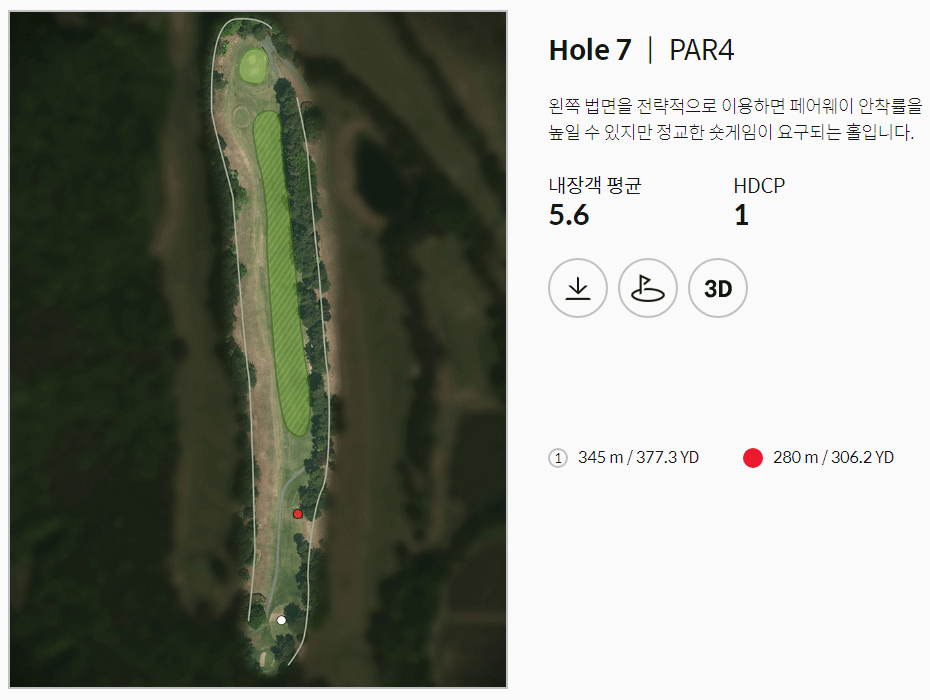Viewport: 930px width, 700px height.
Task: Click the white tee box marker
Action: 280,620
